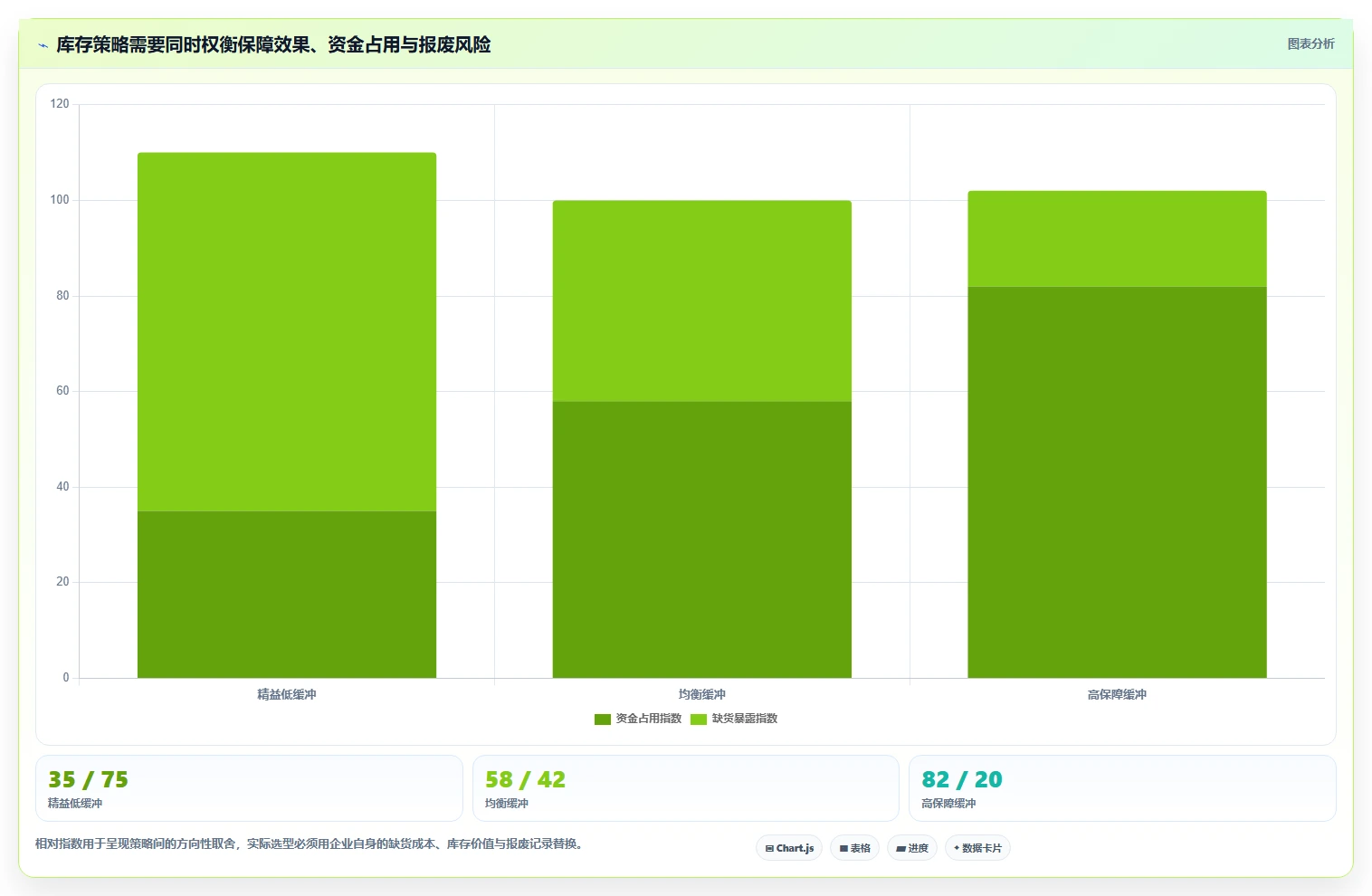This screenshot has height=896, width=1372.
Task: Click the 20 y-axis tick label
Action: coord(62,582)
